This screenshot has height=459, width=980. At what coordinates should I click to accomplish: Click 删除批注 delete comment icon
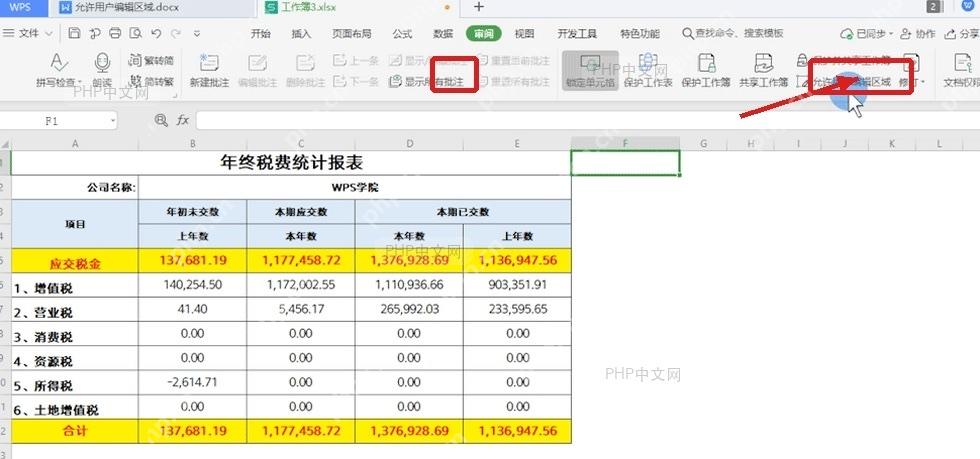pos(305,64)
